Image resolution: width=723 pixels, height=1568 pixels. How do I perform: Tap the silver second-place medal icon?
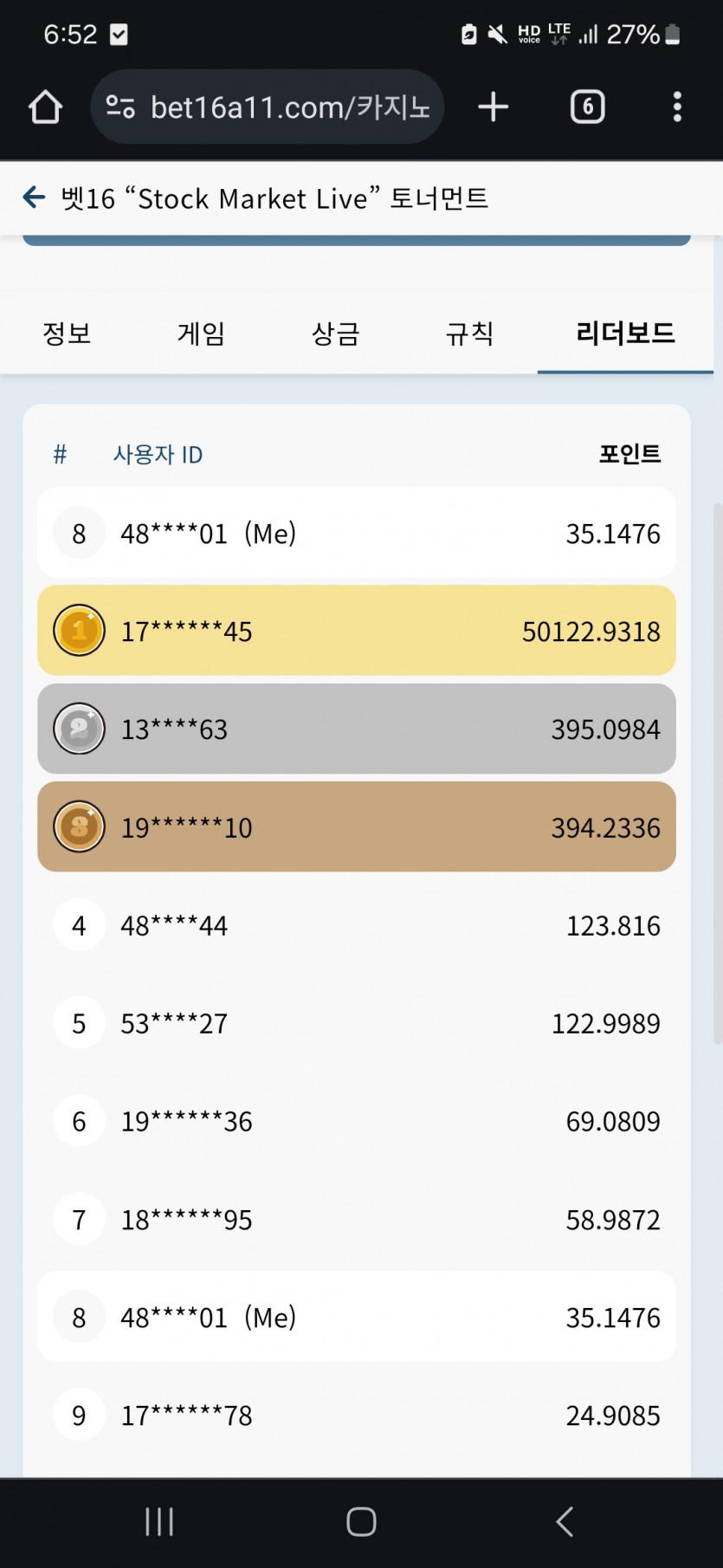pos(79,729)
